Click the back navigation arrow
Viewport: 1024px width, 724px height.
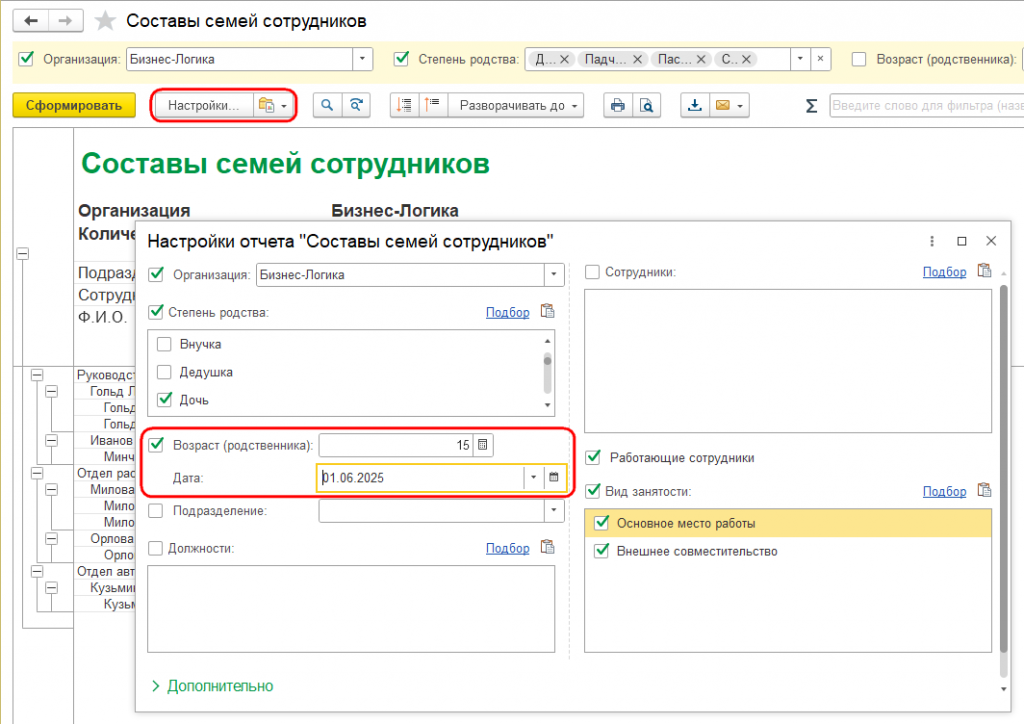pyautogui.click(x=31, y=21)
